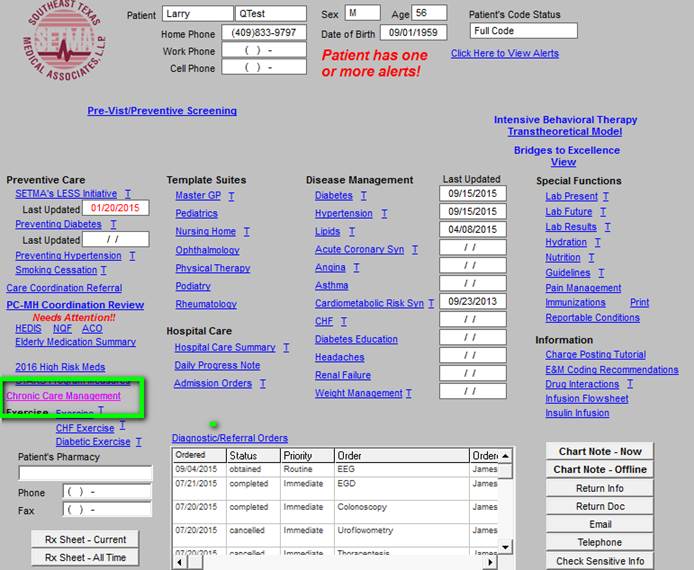
Task: Open the T link next to Guidelines
Action: 601,273
